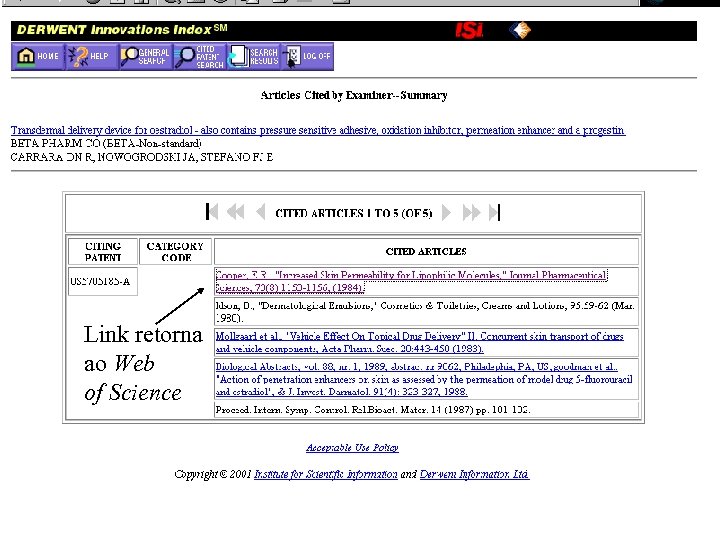Click Articles Cited by Examiner--Summary heading
Image resolution: width=720 pixels, height=540 pixels.
tap(354, 96)
